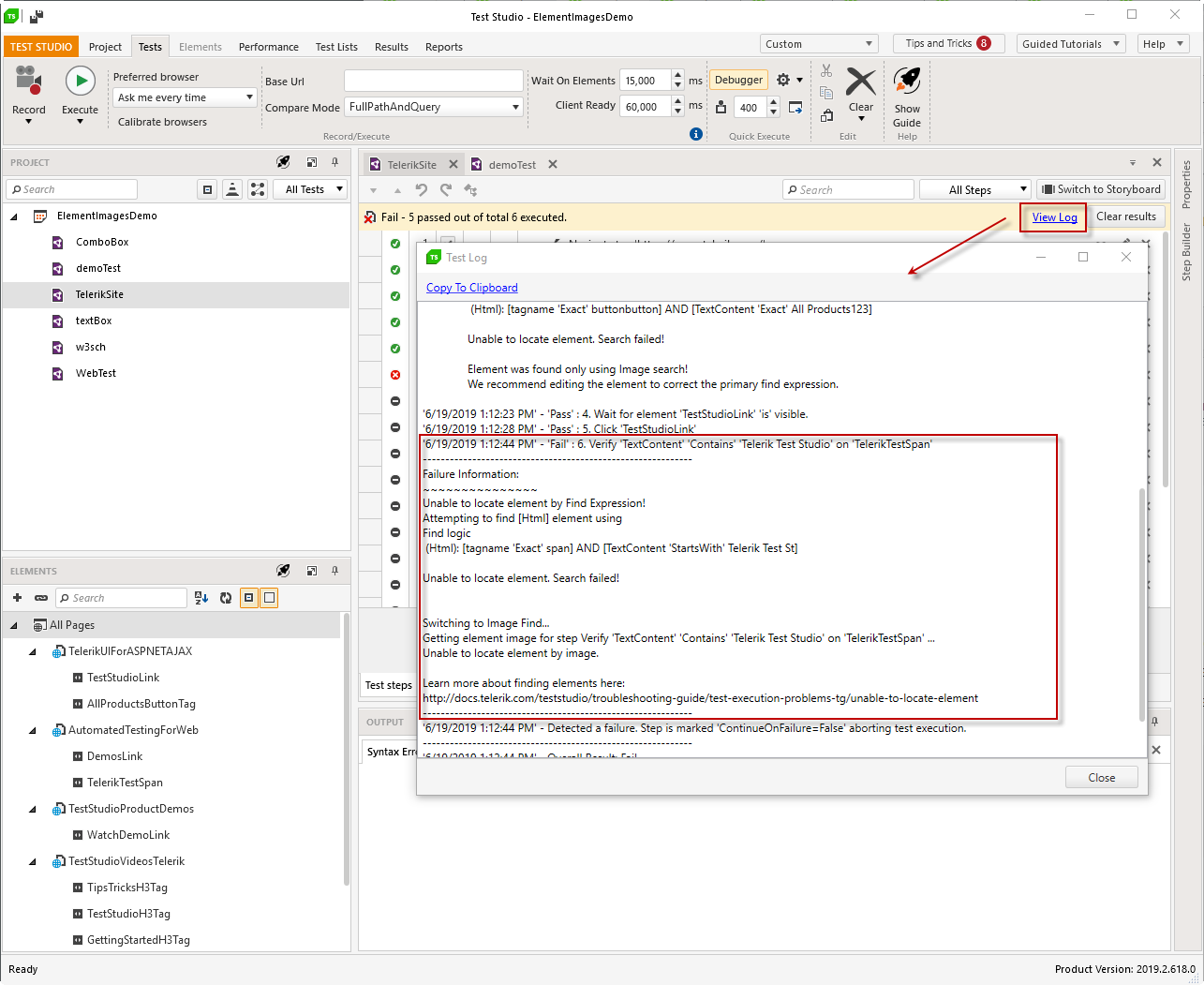Open the Help dropdown
Viewport: 1204px width, 985px height.
(x=1164, y=44)
